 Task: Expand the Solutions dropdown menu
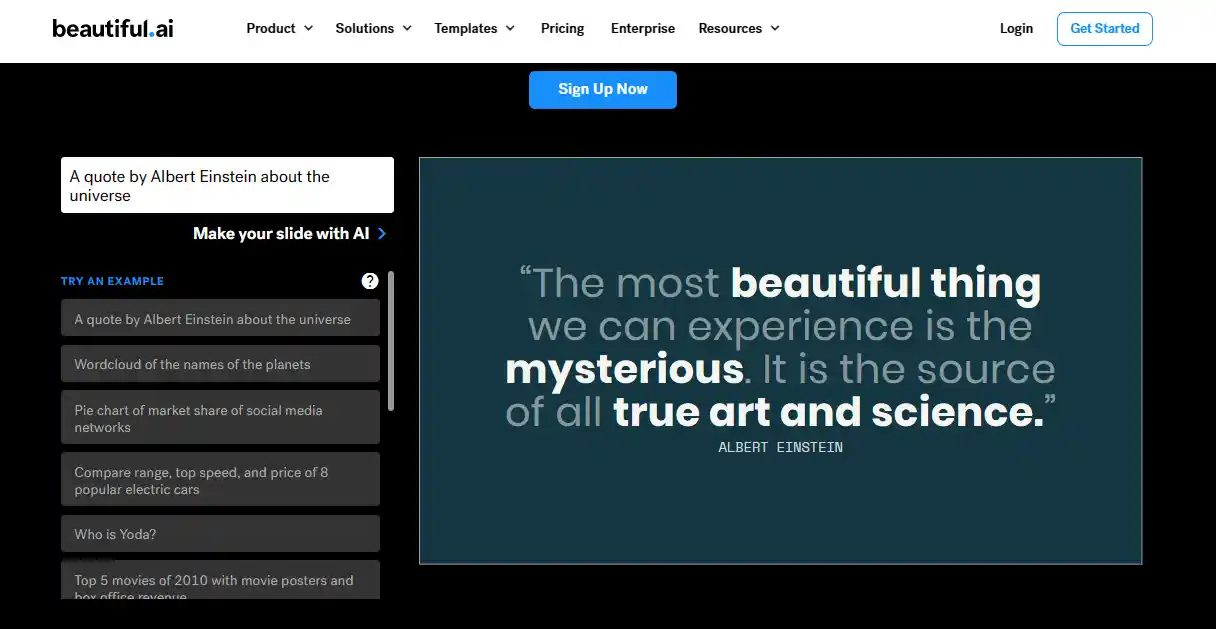[x=374, y=28]
